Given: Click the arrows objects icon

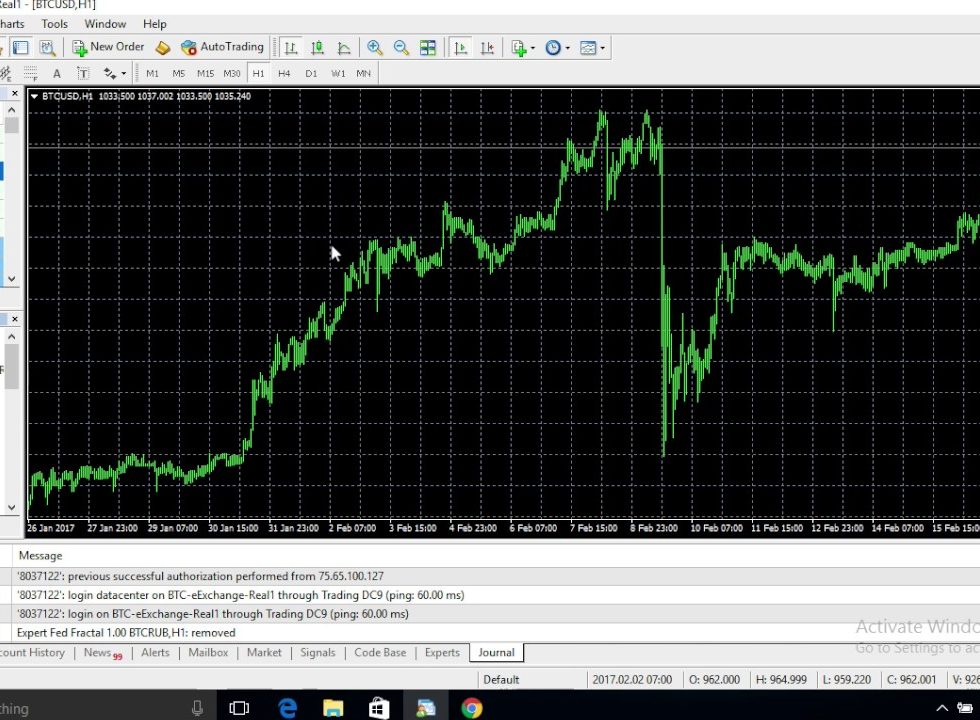Looking at the screenshot, I should coord(109,74).
